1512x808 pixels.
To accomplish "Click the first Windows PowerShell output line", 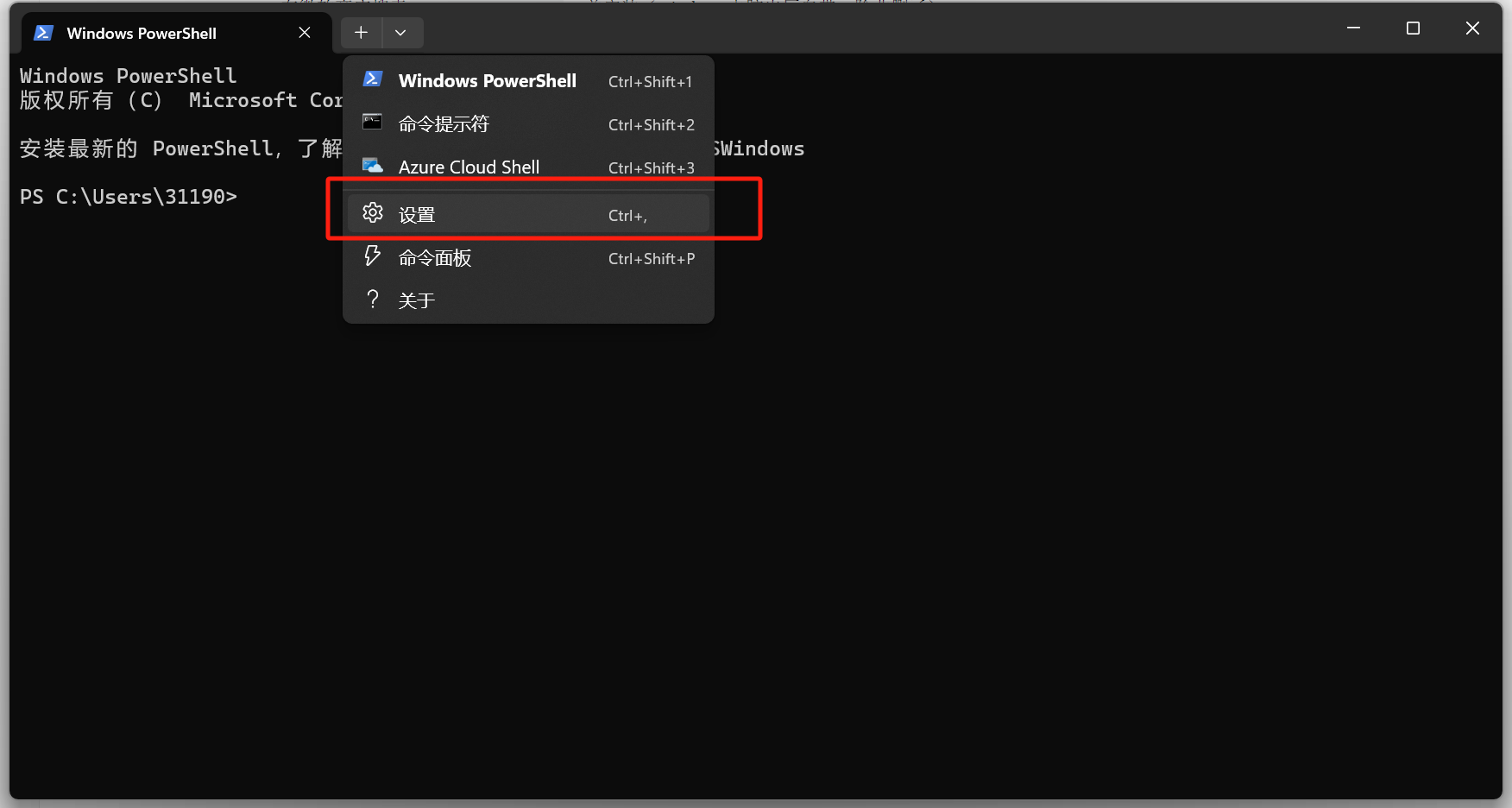I will click(128, 76).
